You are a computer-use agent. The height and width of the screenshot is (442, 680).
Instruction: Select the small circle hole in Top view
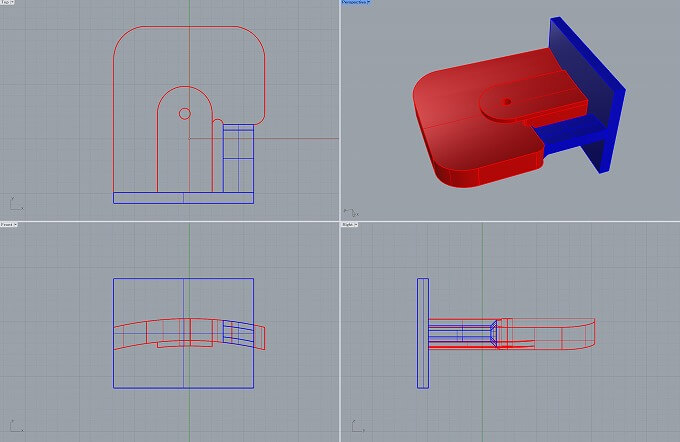click(x=184, y=114)
